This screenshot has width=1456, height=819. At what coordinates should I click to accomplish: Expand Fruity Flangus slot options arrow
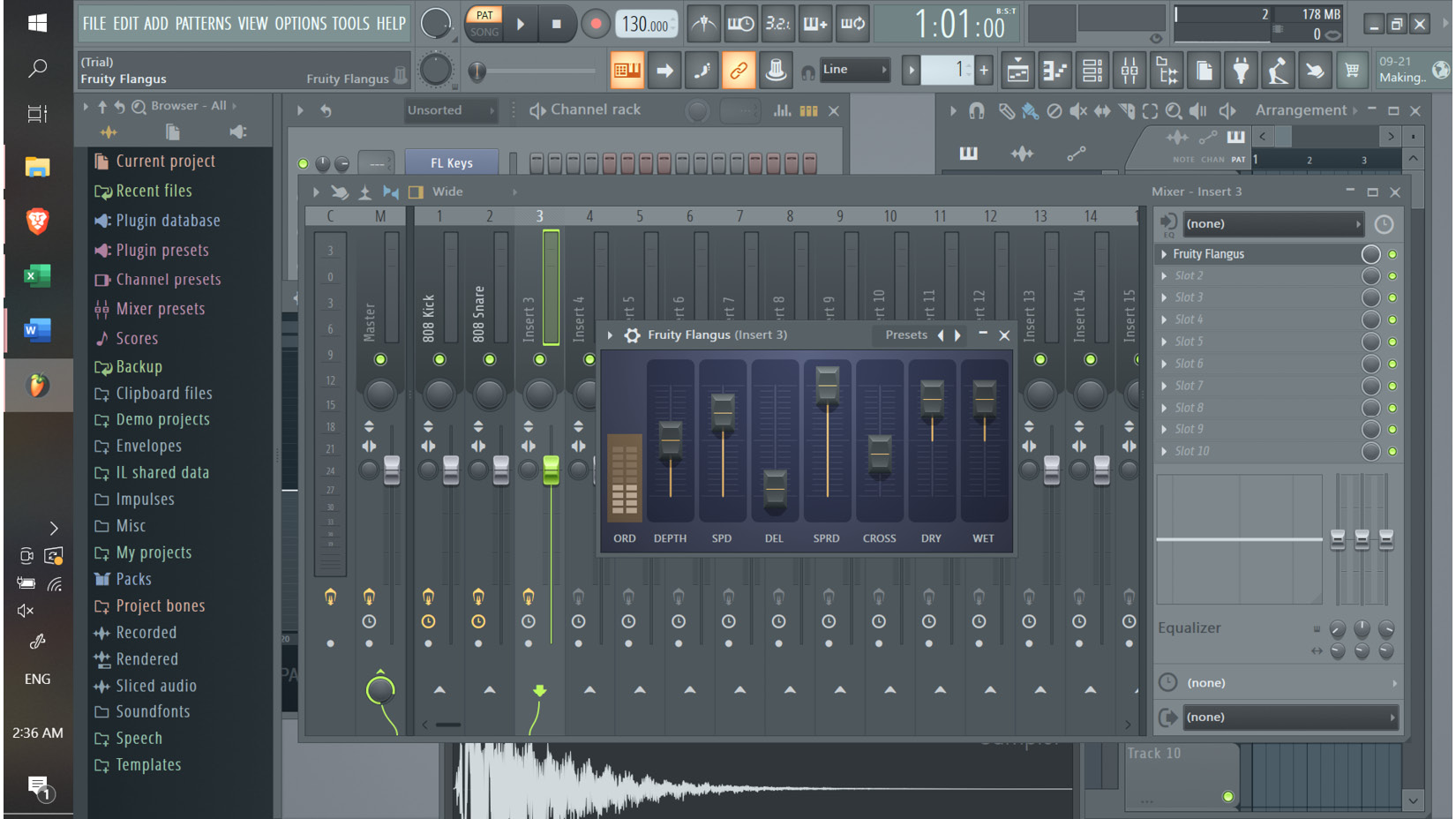click(1164, 254)
